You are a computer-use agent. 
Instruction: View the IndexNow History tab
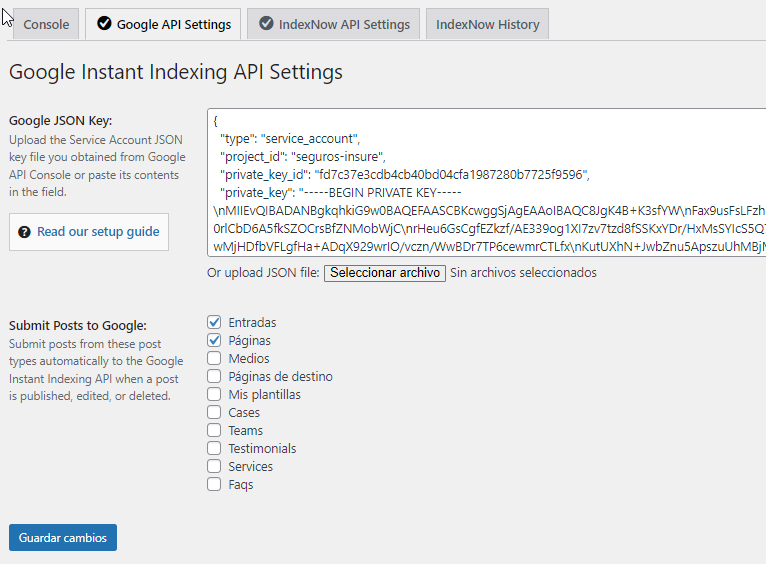(x=487, y=24)
